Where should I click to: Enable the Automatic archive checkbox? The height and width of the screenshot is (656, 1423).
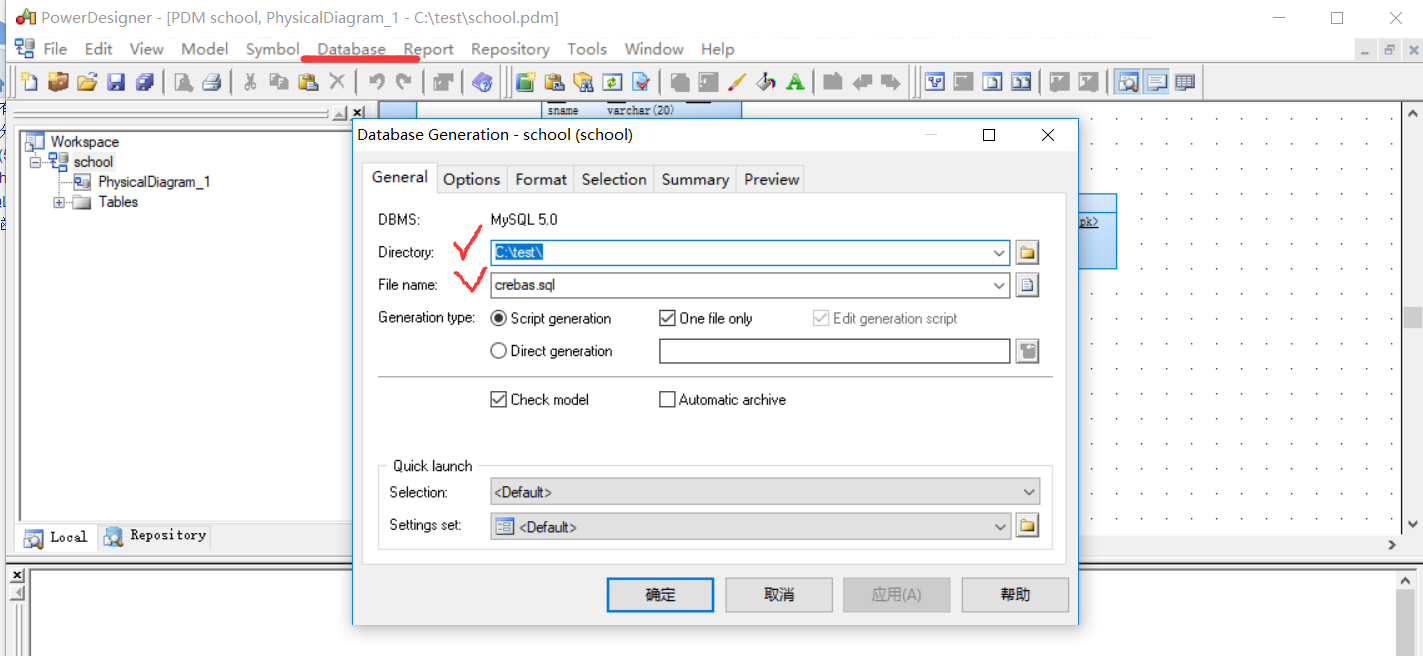(667, 399)
